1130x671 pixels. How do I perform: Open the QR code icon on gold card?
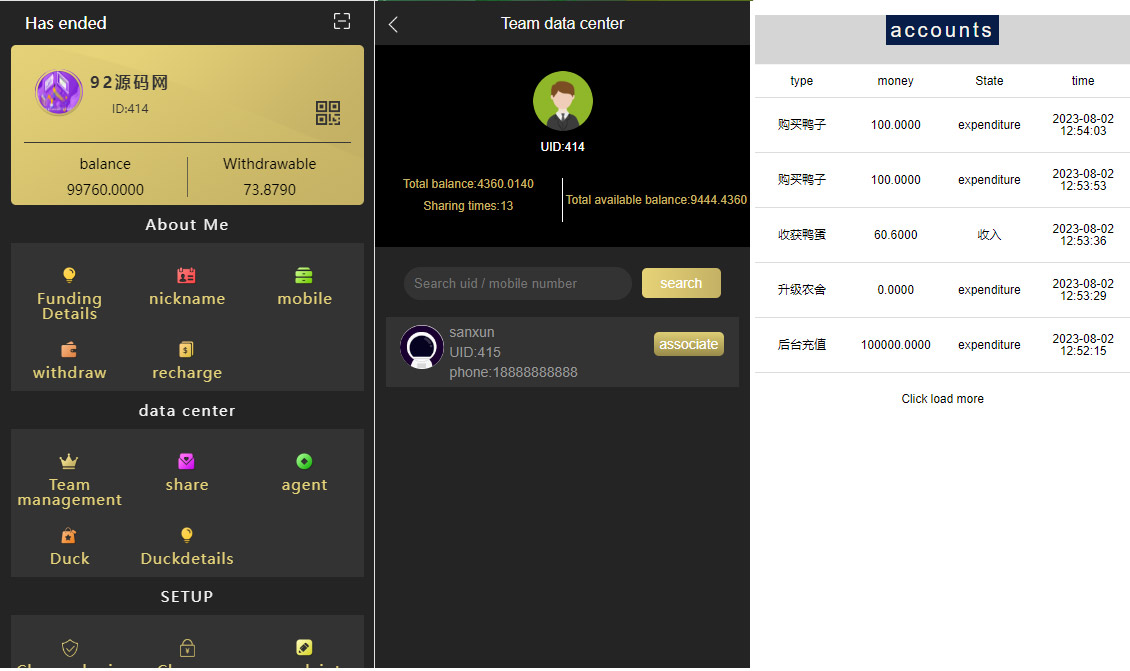coord(328,113)
